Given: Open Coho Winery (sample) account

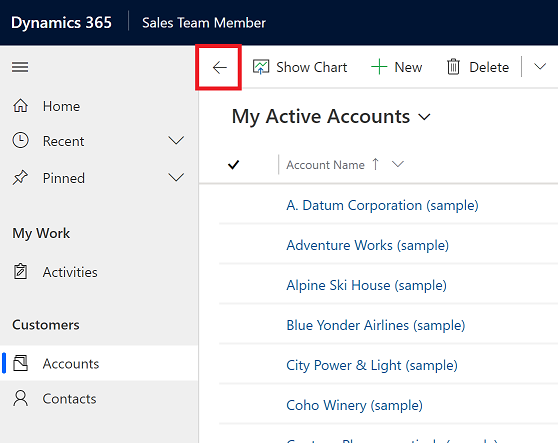Looking at the screenshot, I should coord(354,405).
